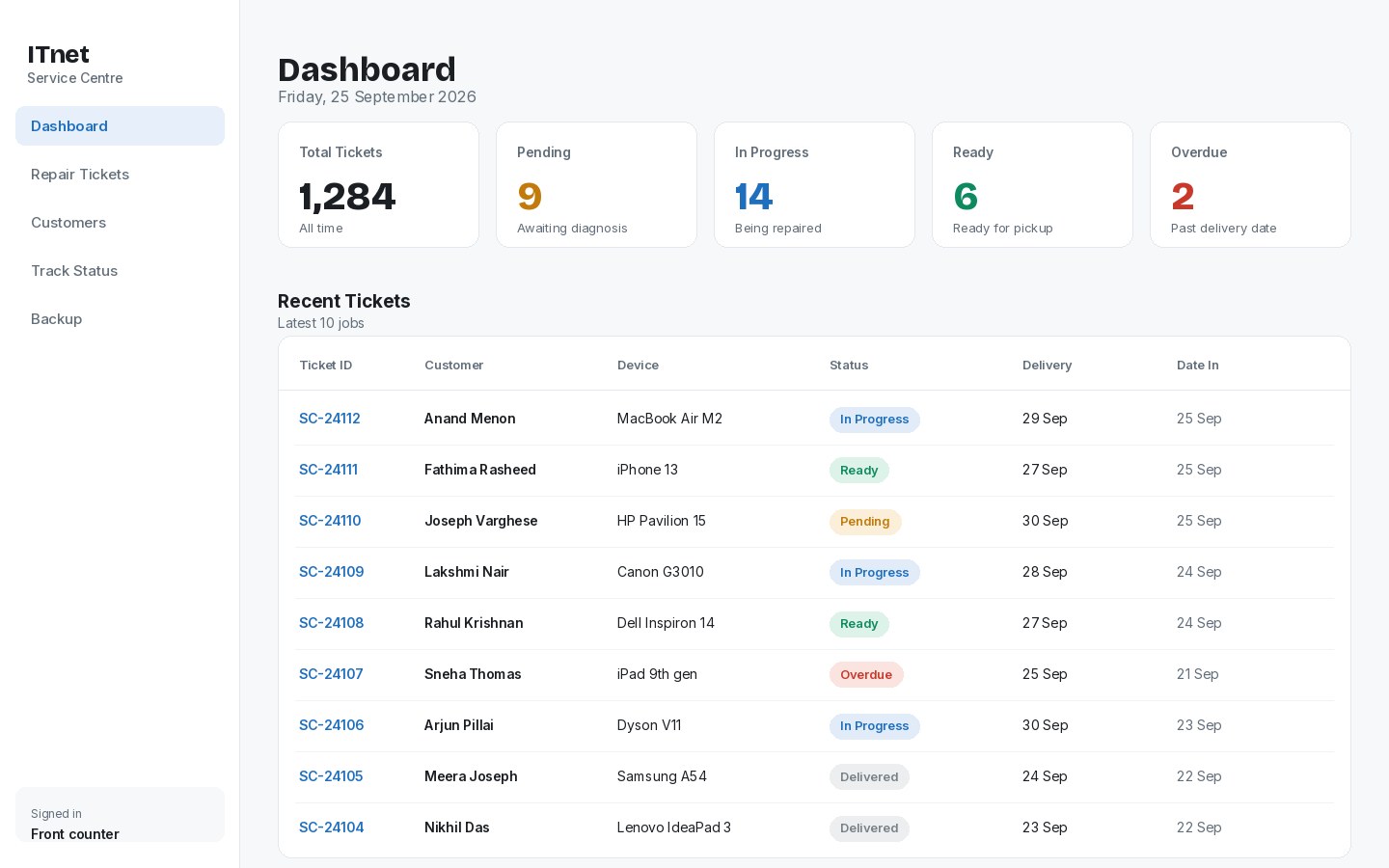The image size is (1389, 868).
Task: Open ticket SC-24111
Action: [x=328, y=470]
